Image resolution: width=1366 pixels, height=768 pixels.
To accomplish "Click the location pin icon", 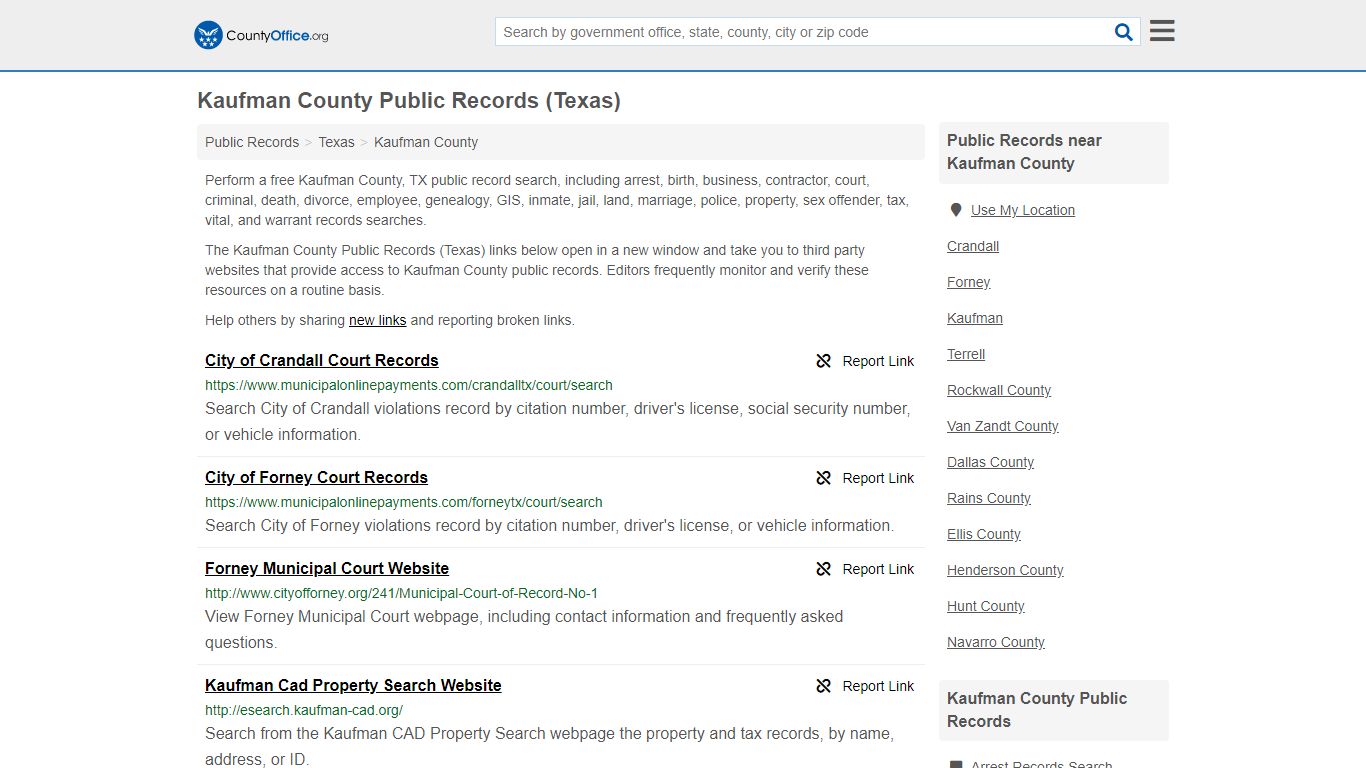I will 956,210.
